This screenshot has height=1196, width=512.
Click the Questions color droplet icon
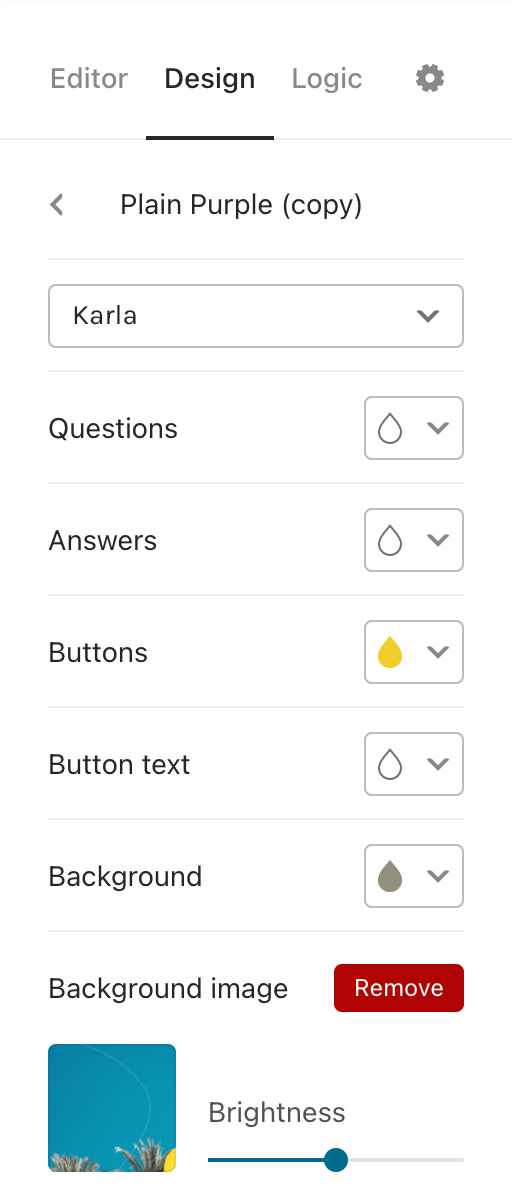(x=390, y=428)
